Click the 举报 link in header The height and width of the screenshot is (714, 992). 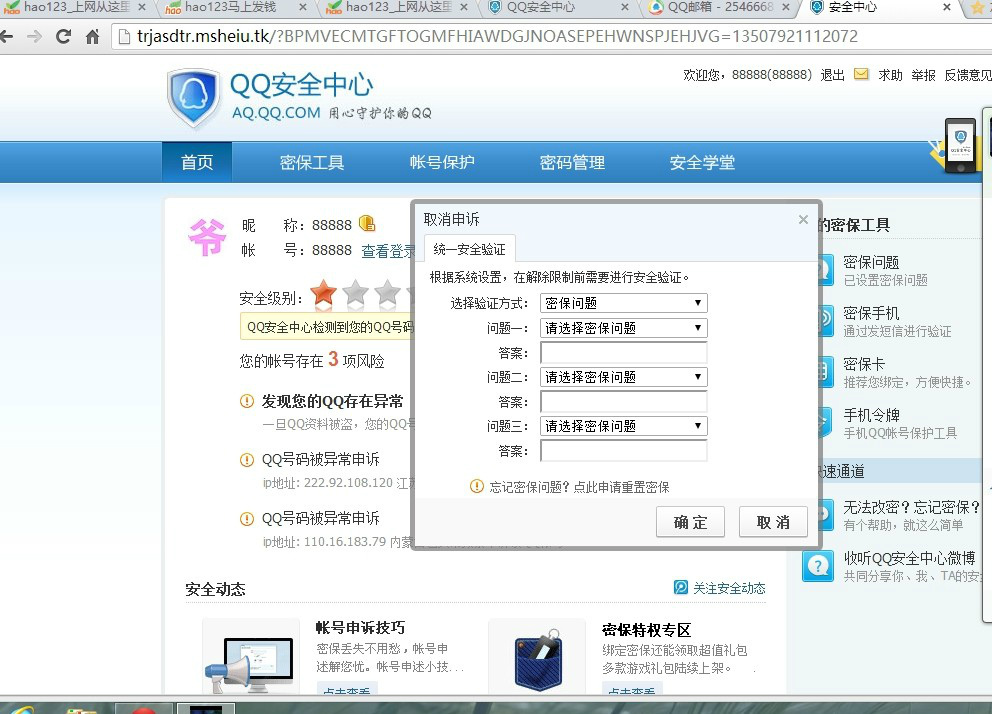click(923, 75)
